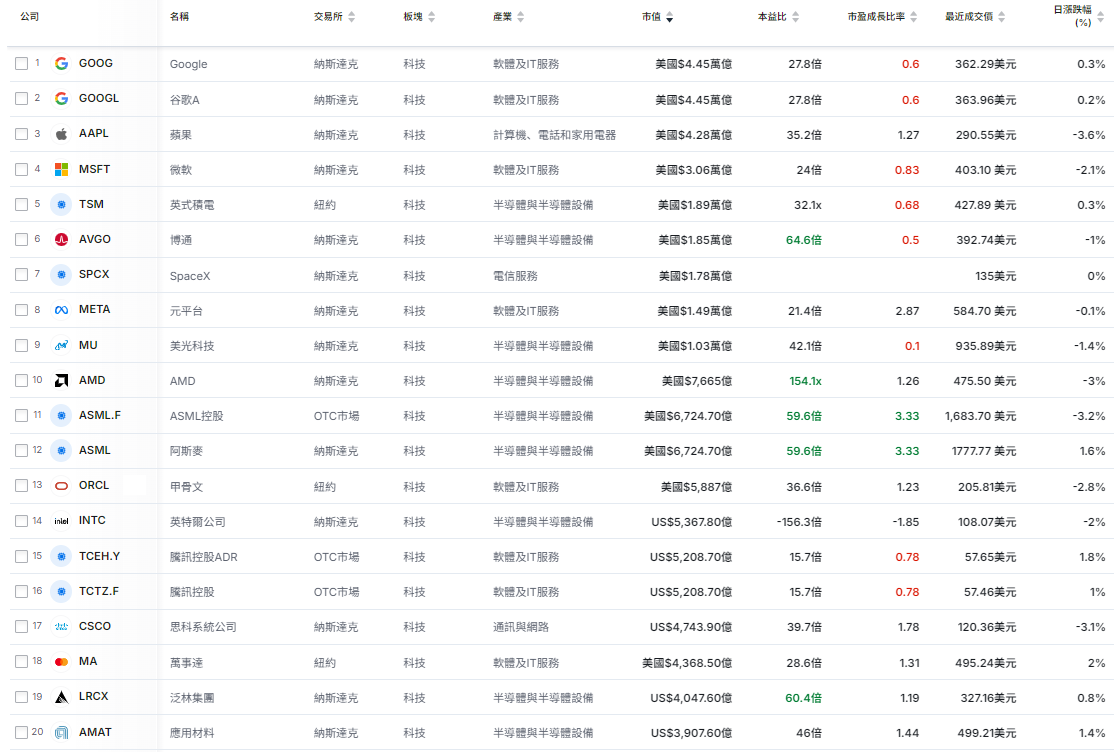This screenshot has width=1114, height=752.
Task: Click the Cisco logo icon for CSCO
Action: (62, 626)
